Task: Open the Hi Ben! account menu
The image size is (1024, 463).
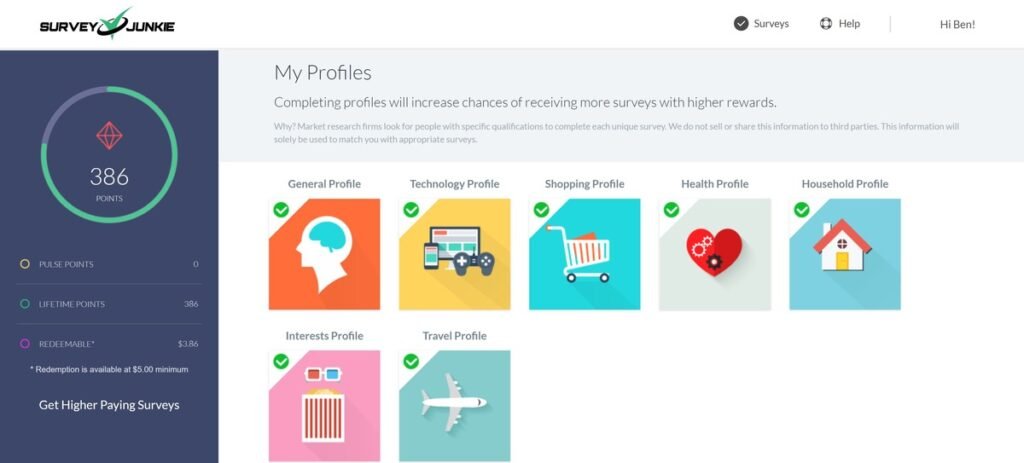Action: [957, 24]
